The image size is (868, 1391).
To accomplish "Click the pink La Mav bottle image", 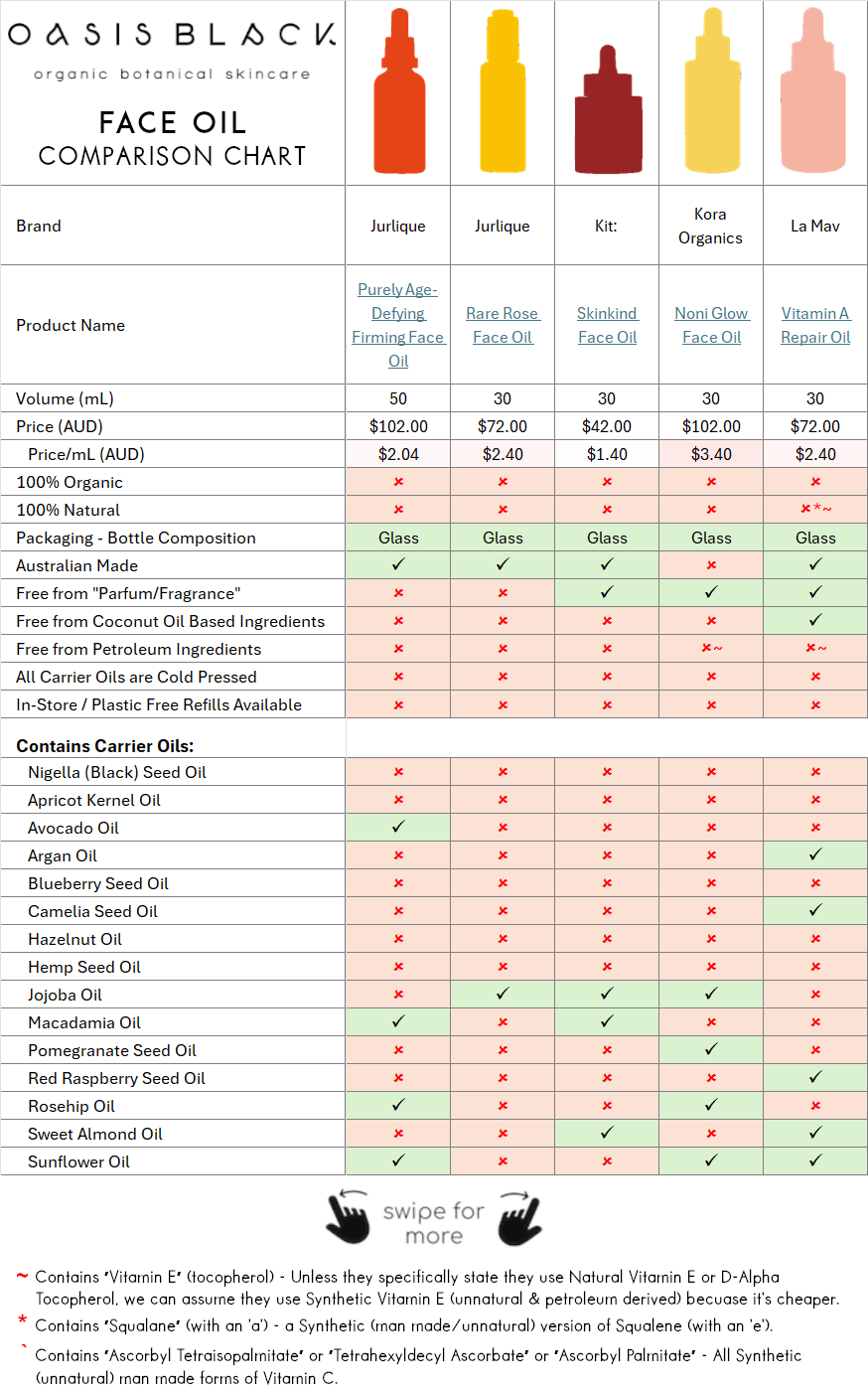I will 813,91.
